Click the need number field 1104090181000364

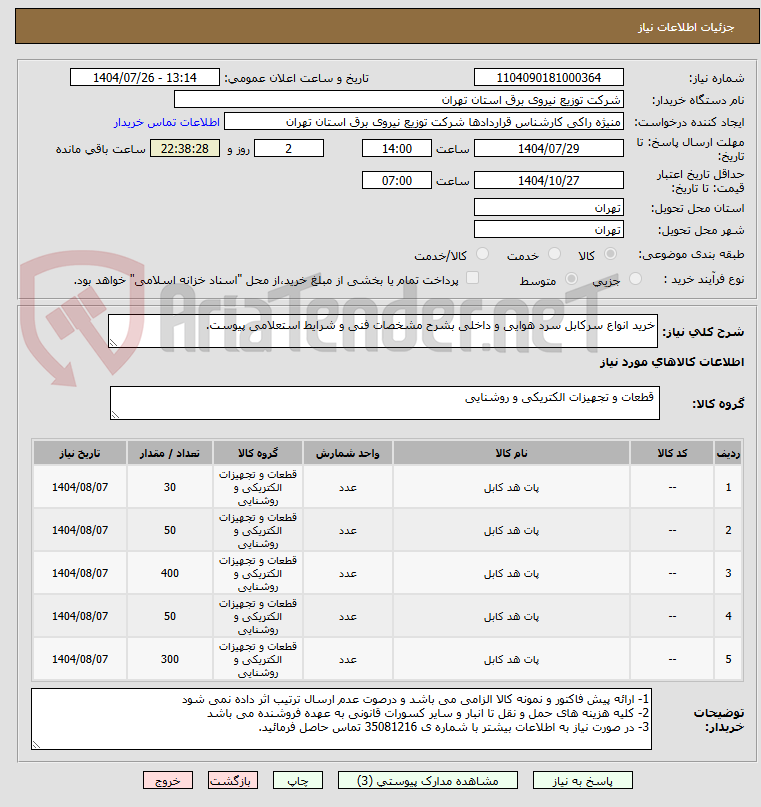[548, 78]
